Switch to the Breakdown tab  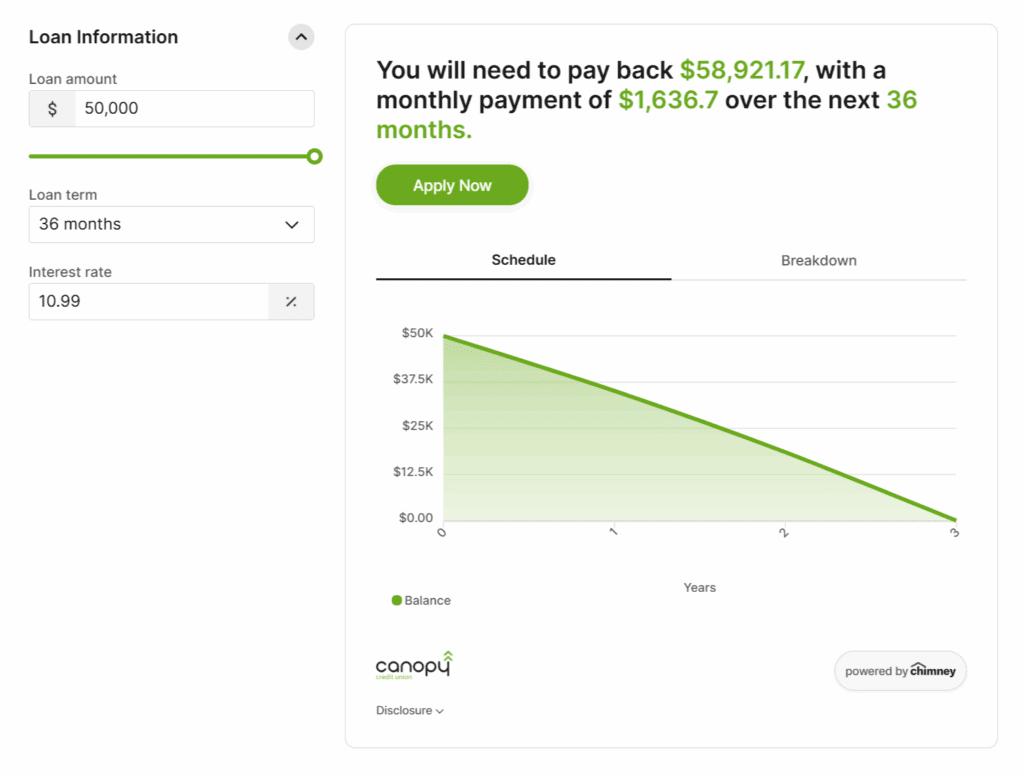click(x=818, y=260)
